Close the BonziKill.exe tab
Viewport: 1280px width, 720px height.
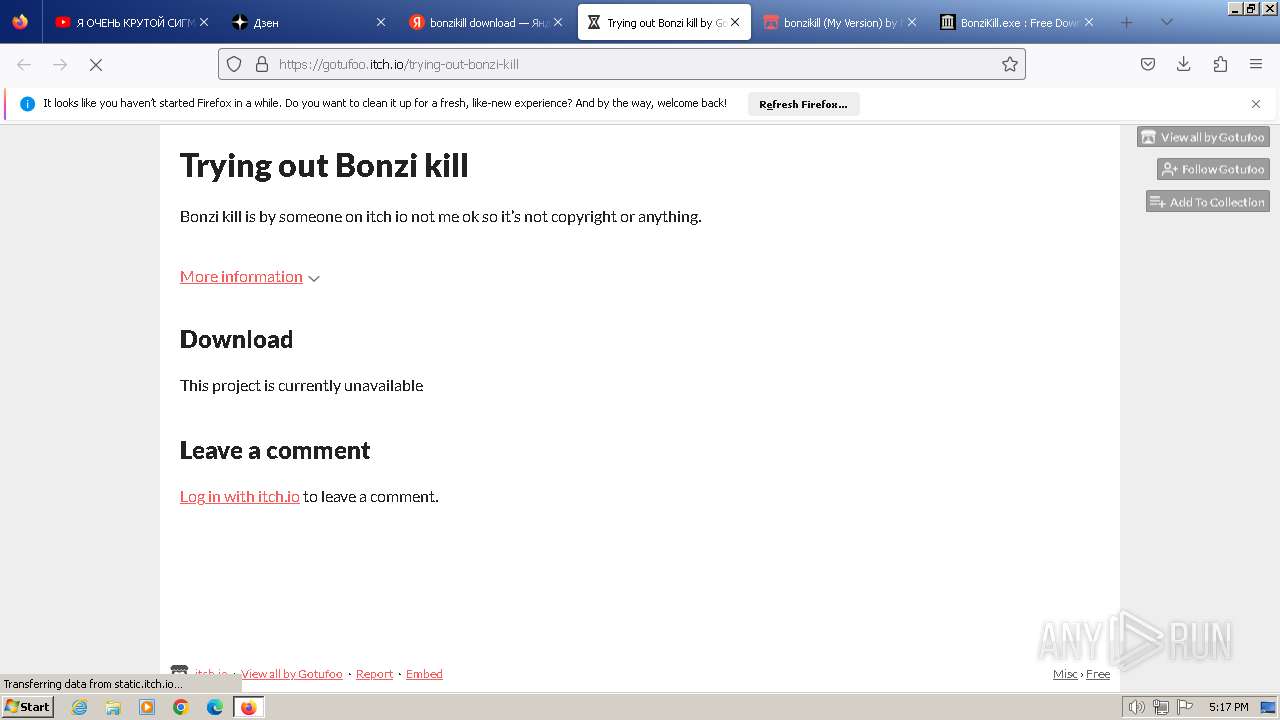[1089, 22]
